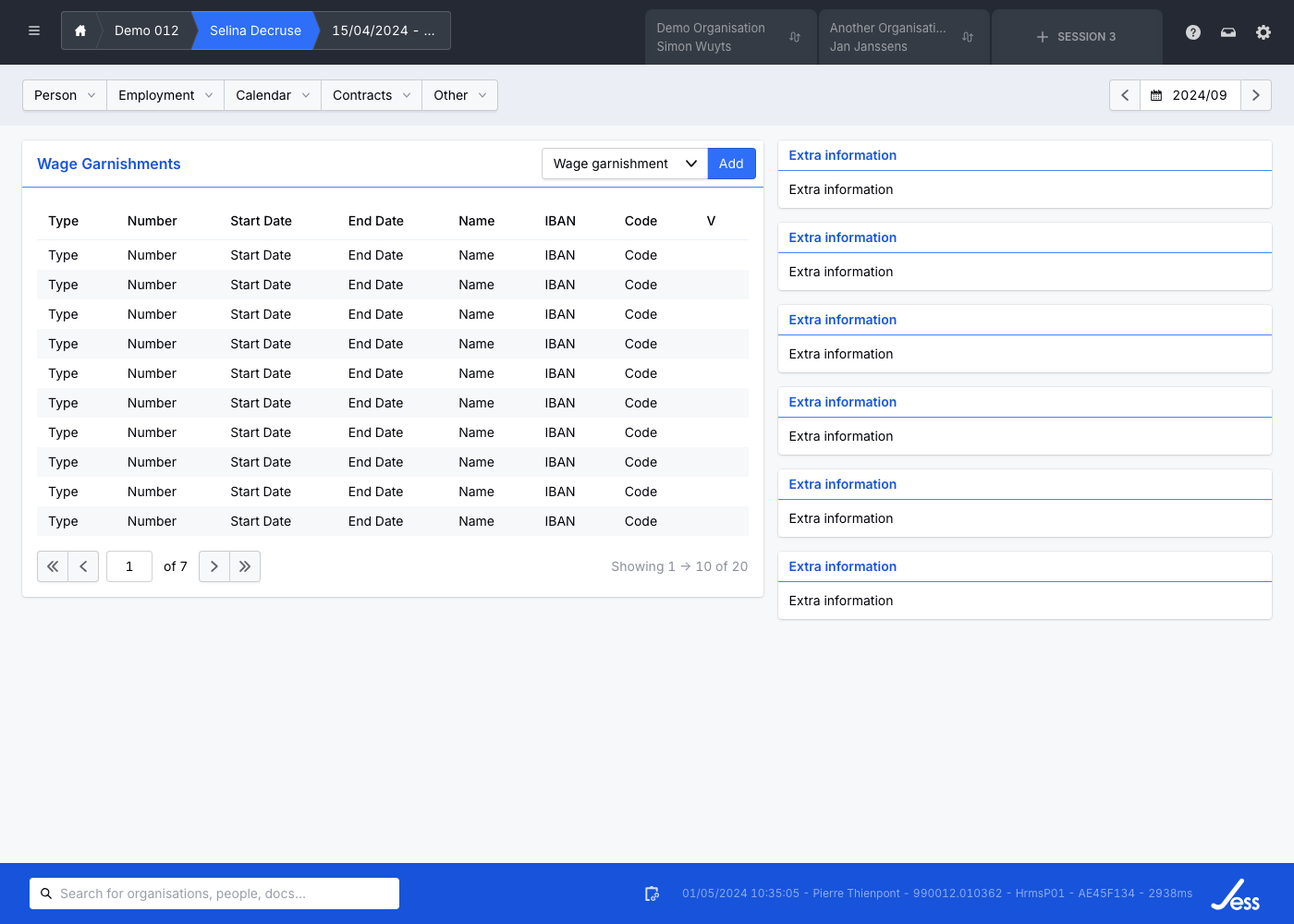Open the inbox tray icon
The height and width of the screenshot is (924, 1294).
point(1228,32)
